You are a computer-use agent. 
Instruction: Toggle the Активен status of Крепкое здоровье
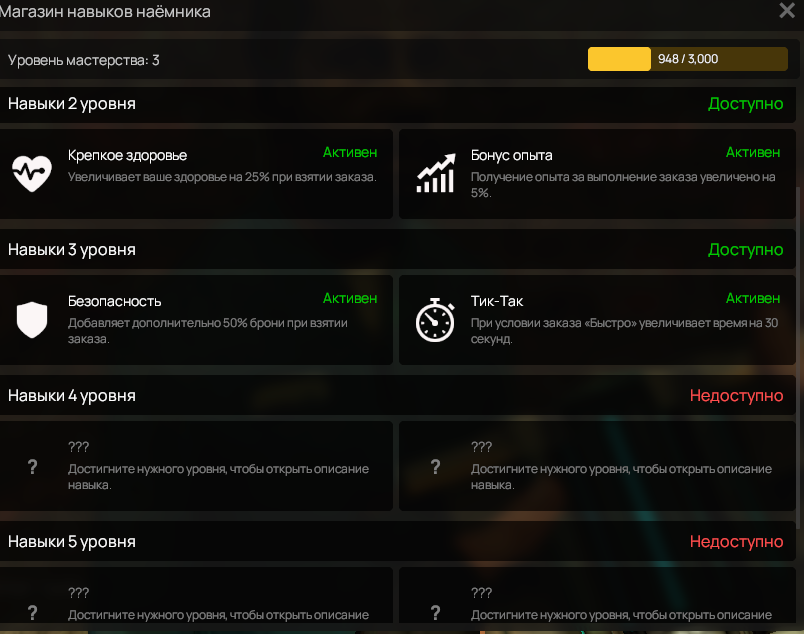click(x=350, y=152)
